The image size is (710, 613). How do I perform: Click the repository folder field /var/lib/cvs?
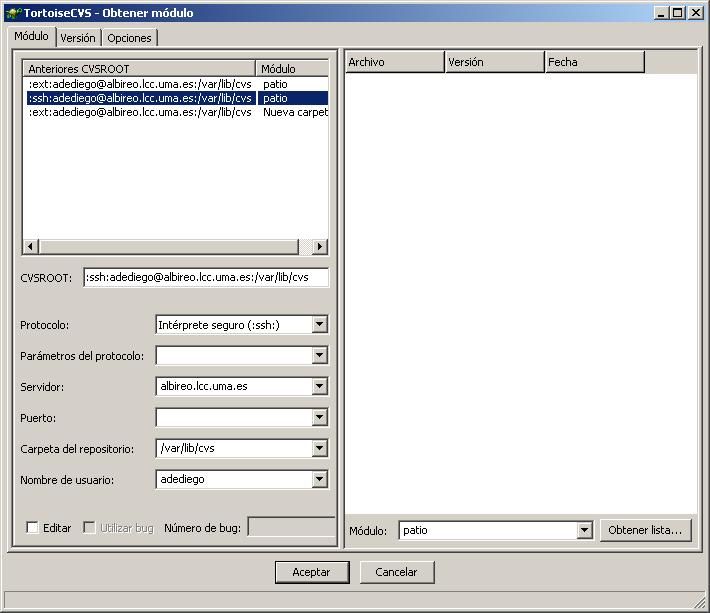coord(234,448)
